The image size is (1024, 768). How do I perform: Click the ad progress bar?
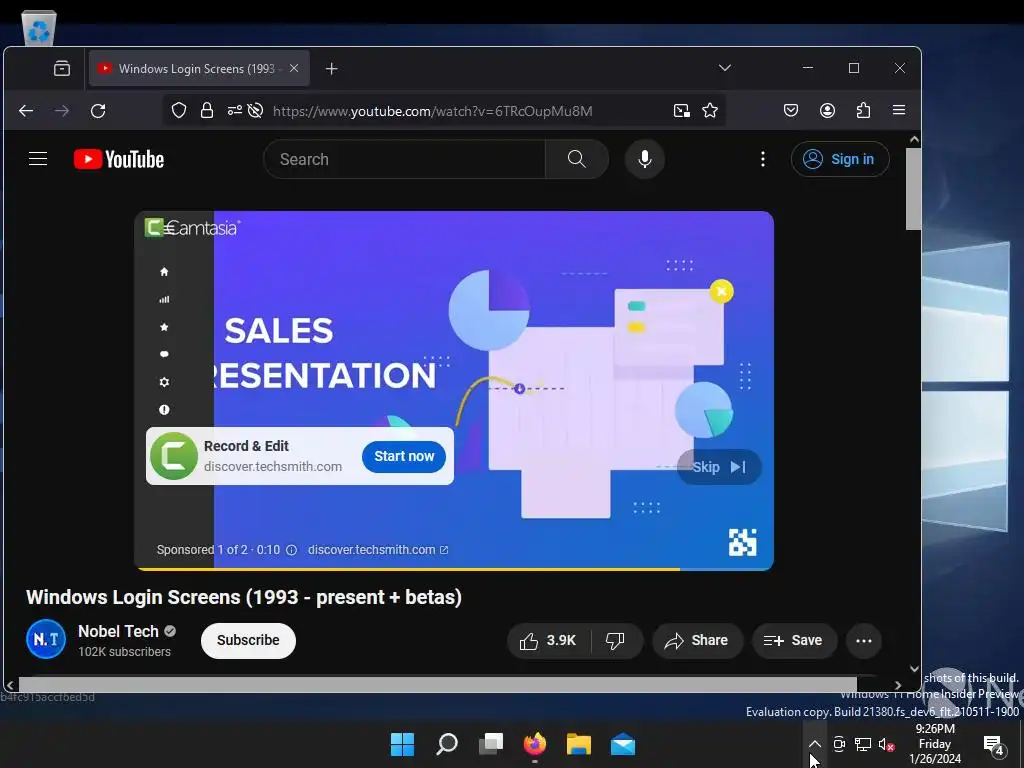click(454, 569)
